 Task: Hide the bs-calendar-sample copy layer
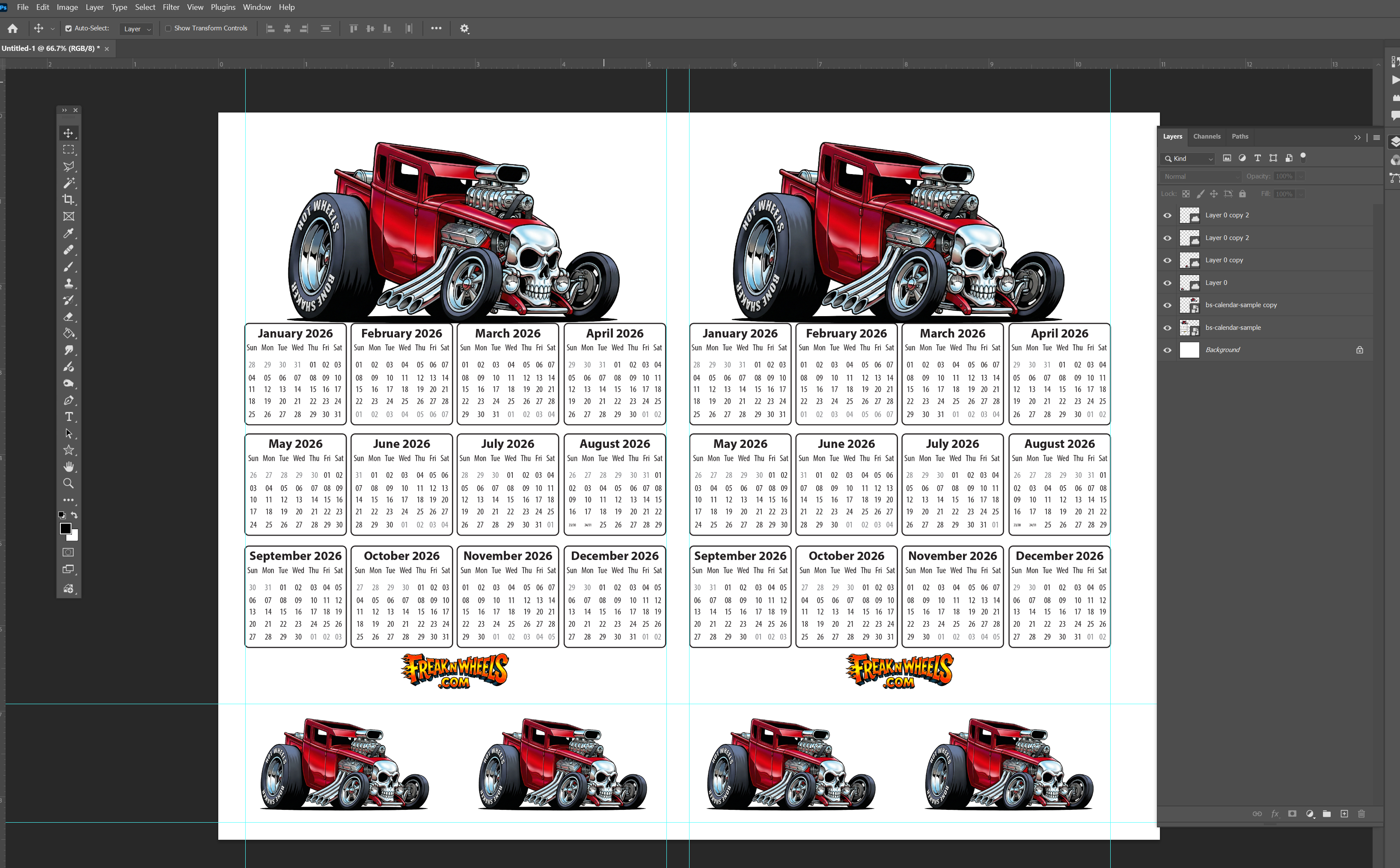[1167, 305]
